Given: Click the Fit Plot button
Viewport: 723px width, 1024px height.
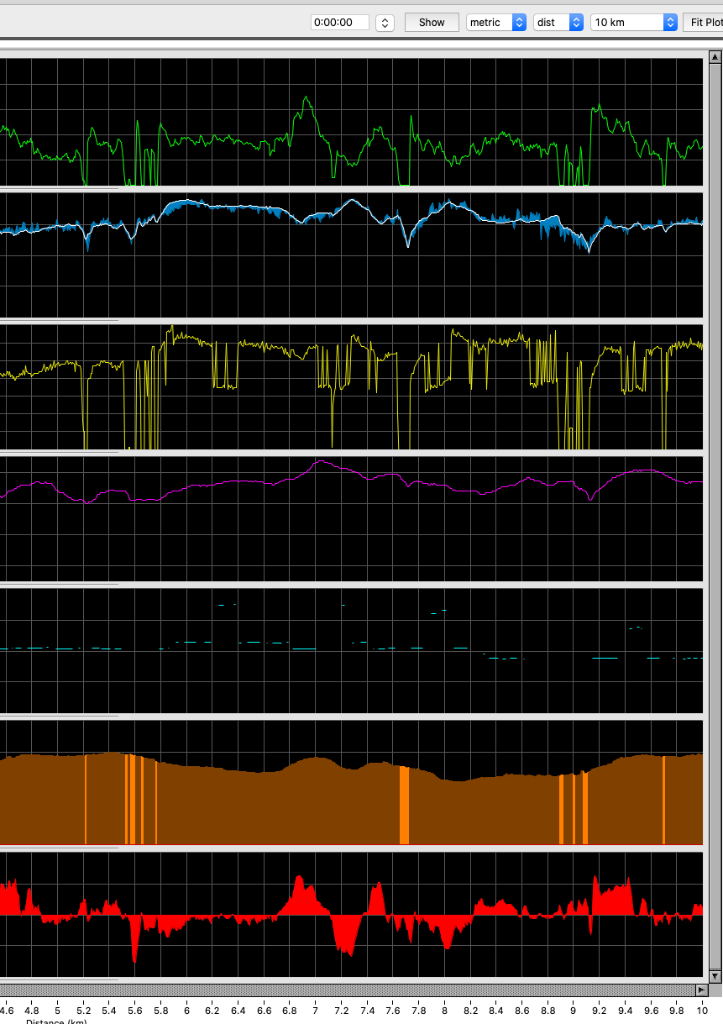Looking at the screenshot, I should click(704, 22).
